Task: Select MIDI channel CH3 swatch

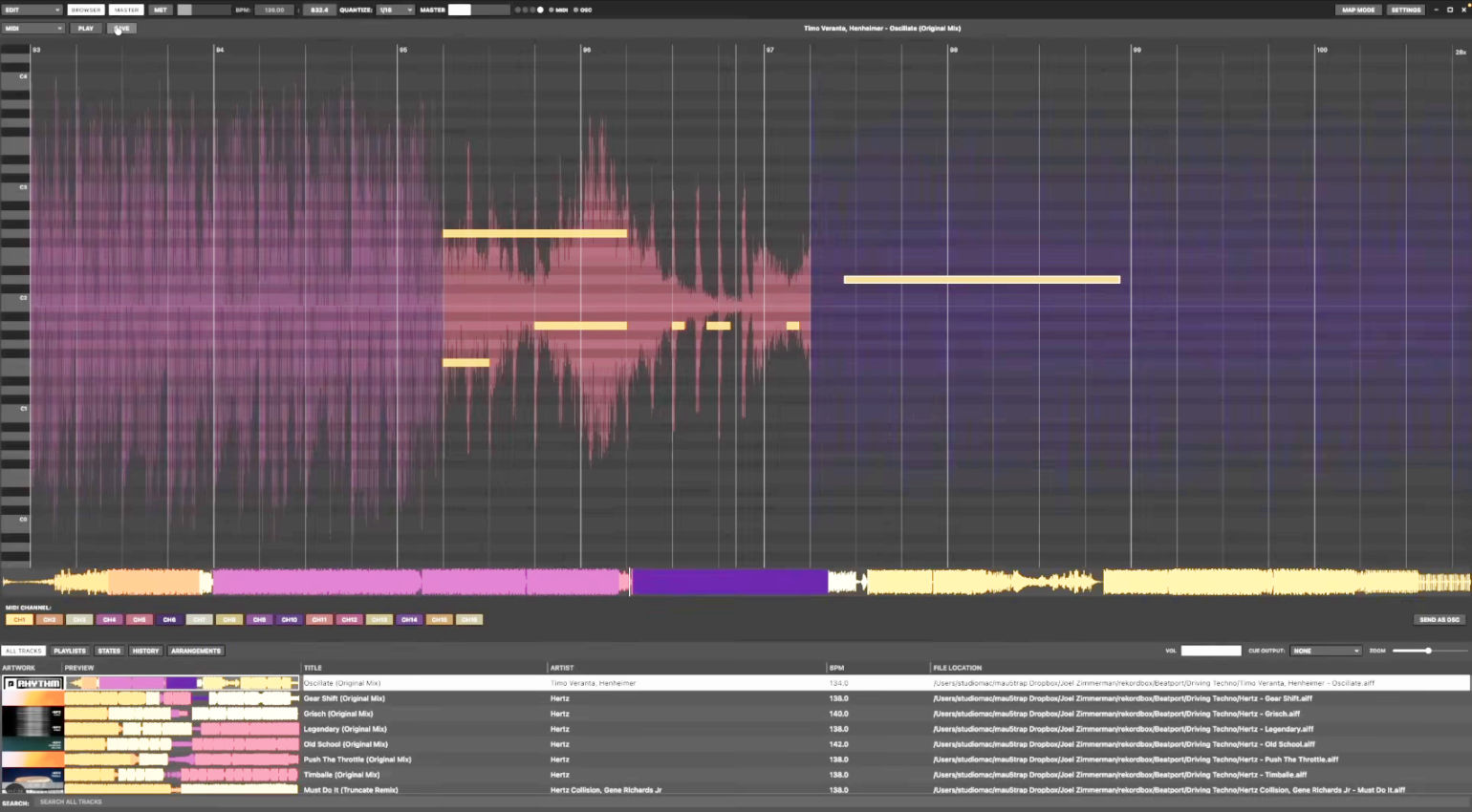Action: 79,620
